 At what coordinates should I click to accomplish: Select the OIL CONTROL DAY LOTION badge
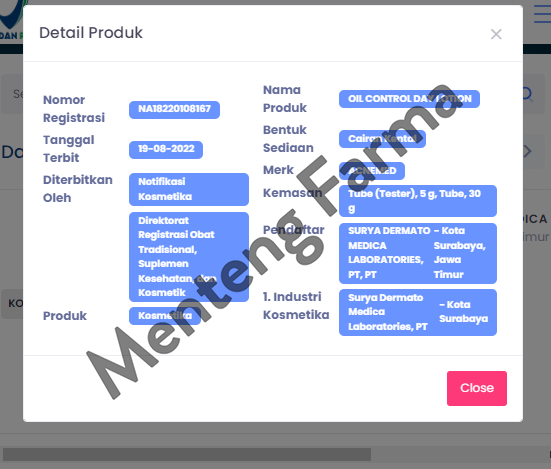tap(409, 99)
